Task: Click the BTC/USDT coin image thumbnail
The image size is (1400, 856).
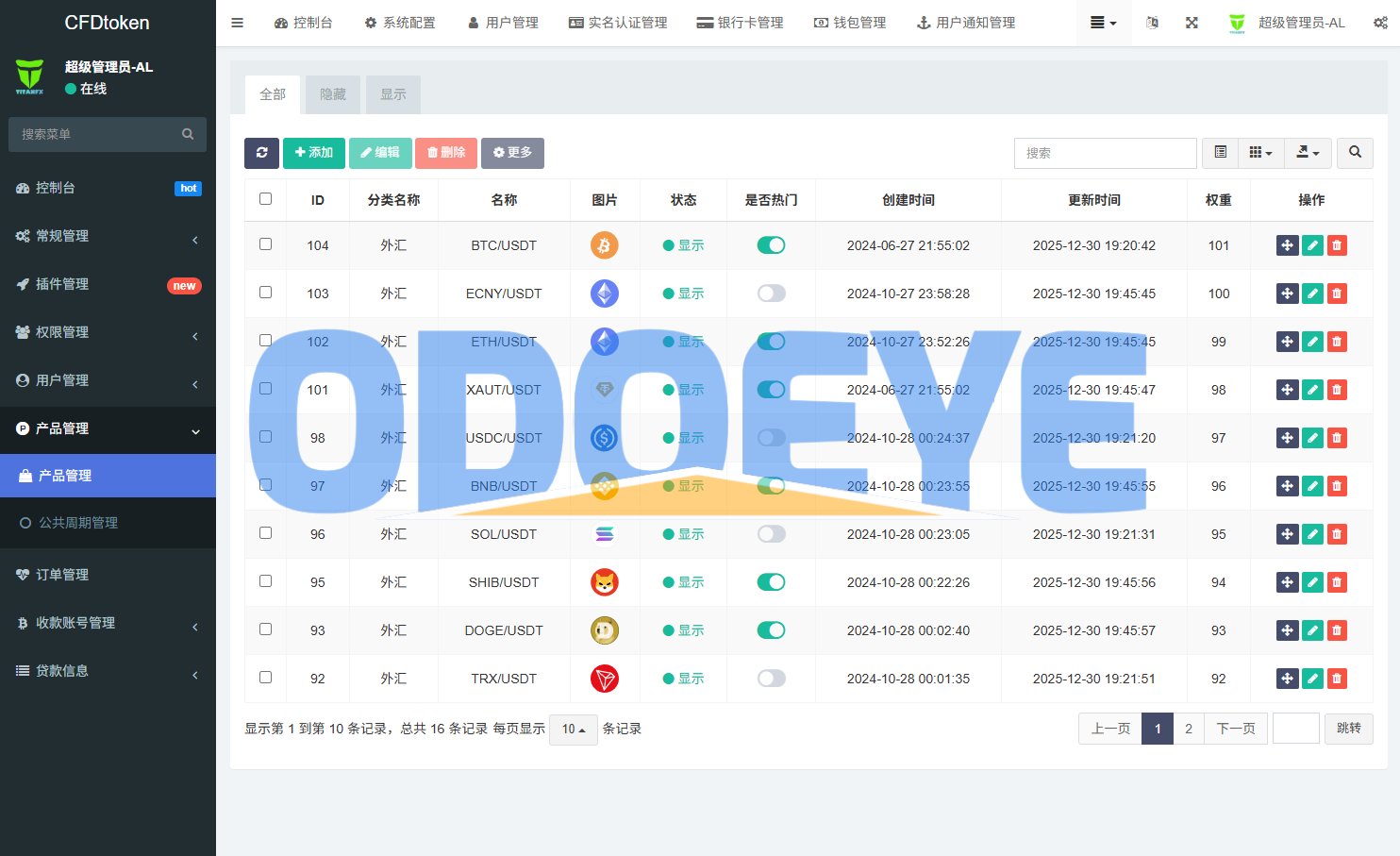Action: coord(604,245)
